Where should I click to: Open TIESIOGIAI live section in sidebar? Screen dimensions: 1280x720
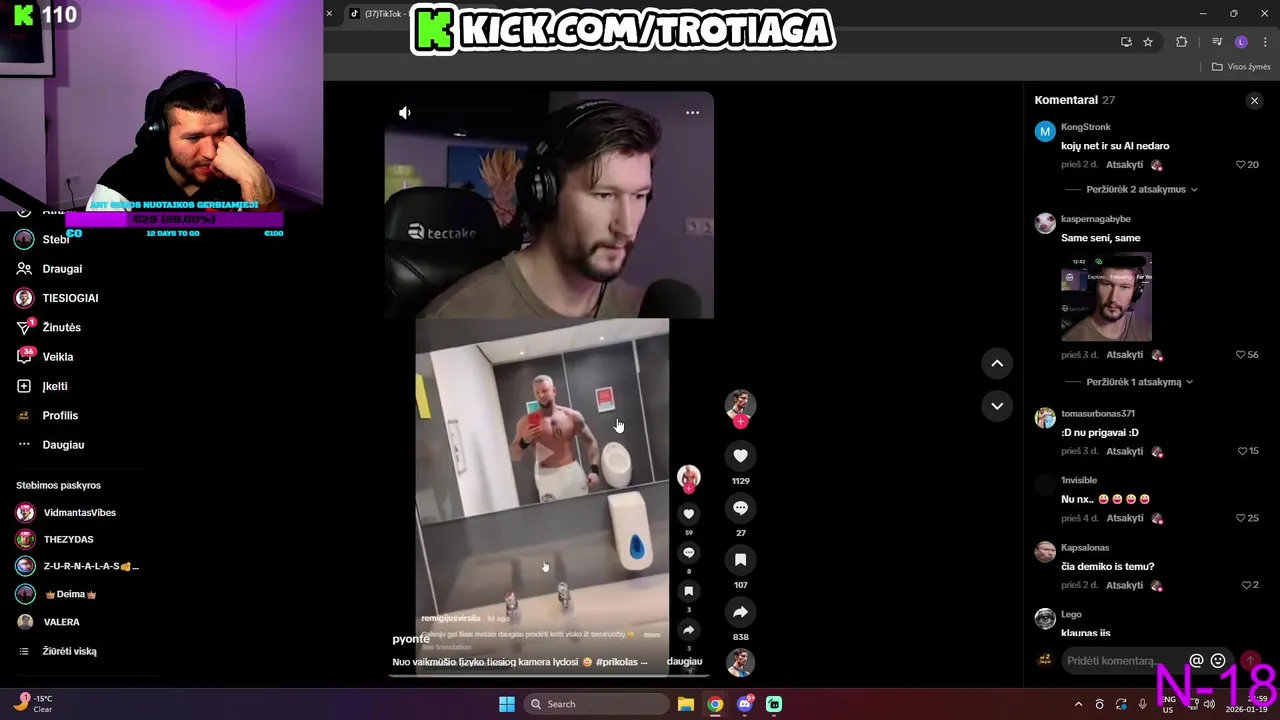tap(70, 298)
